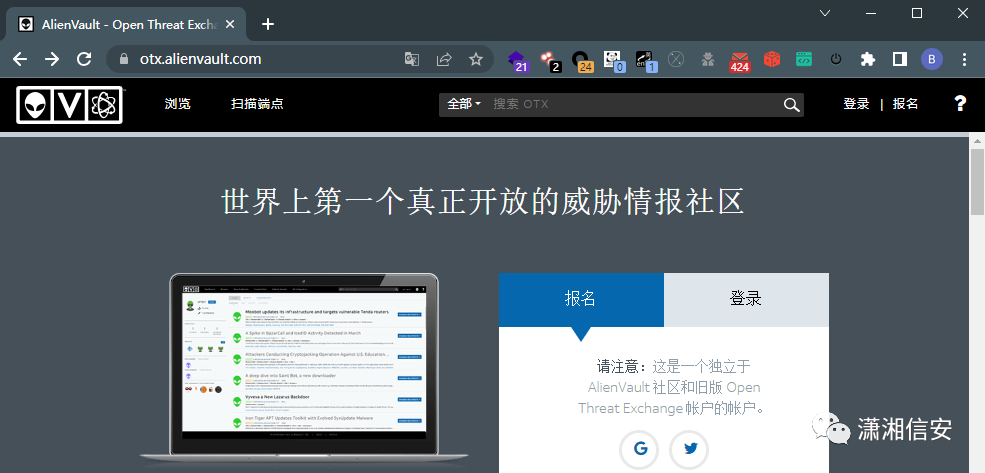The height and width of the screenshot is (473, 985).
Task: Open the 浏览 menu item
Action: pos(178,104)
